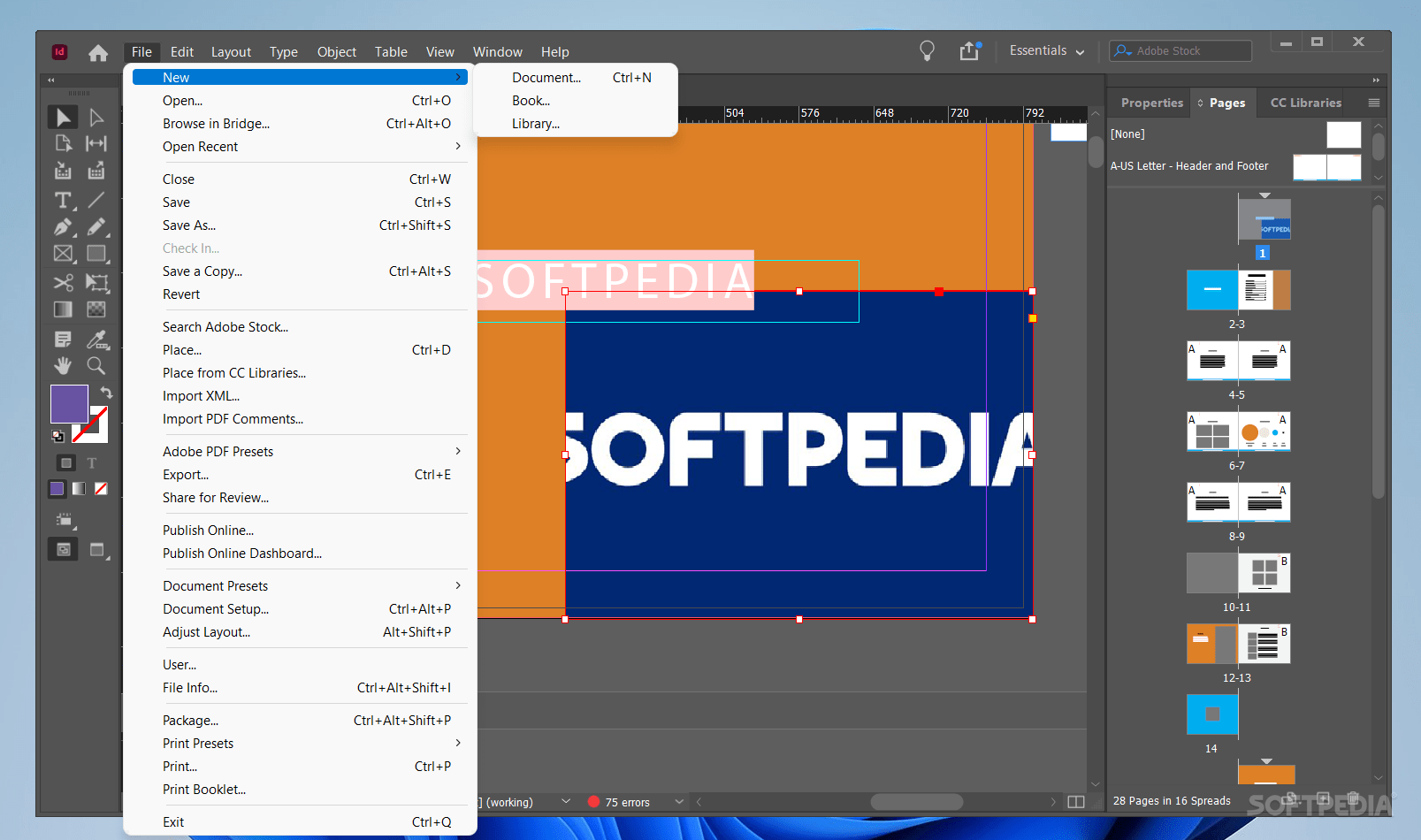The width and height of the screenshot is (1421, 840).
Task: Apply gradient to selection
Action: 80,489
